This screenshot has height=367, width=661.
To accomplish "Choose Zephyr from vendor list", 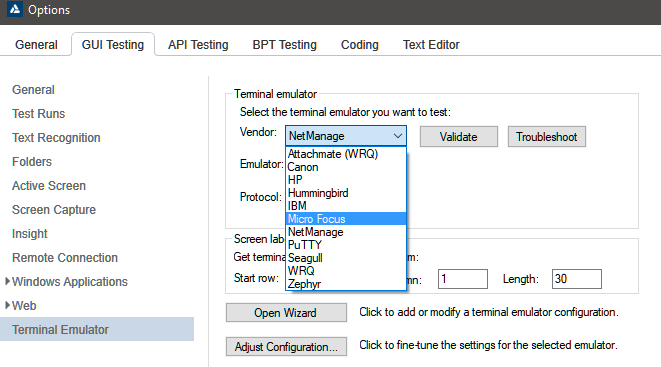I will [x=346, y=284].
